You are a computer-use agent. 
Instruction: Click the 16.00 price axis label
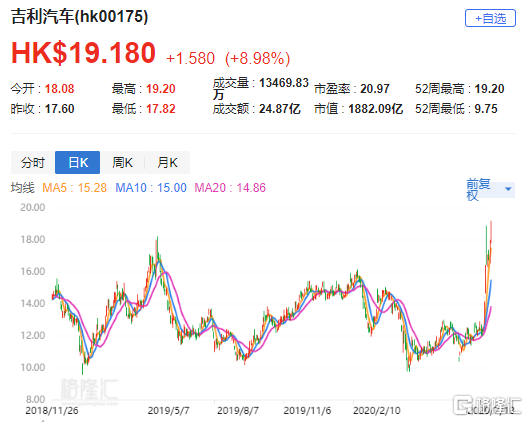click(33, 271)
